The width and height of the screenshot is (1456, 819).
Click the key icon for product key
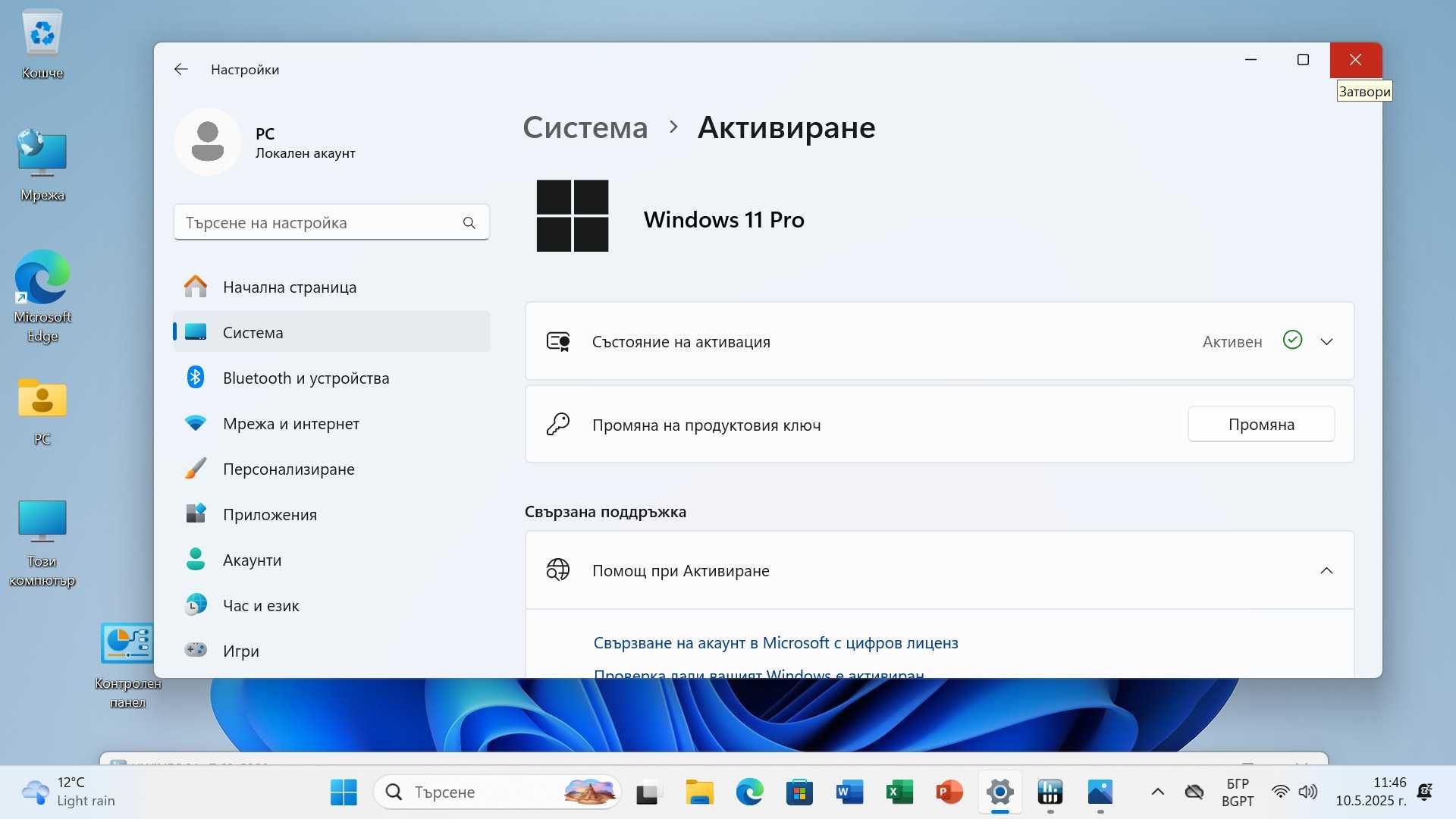click(558, 424)
